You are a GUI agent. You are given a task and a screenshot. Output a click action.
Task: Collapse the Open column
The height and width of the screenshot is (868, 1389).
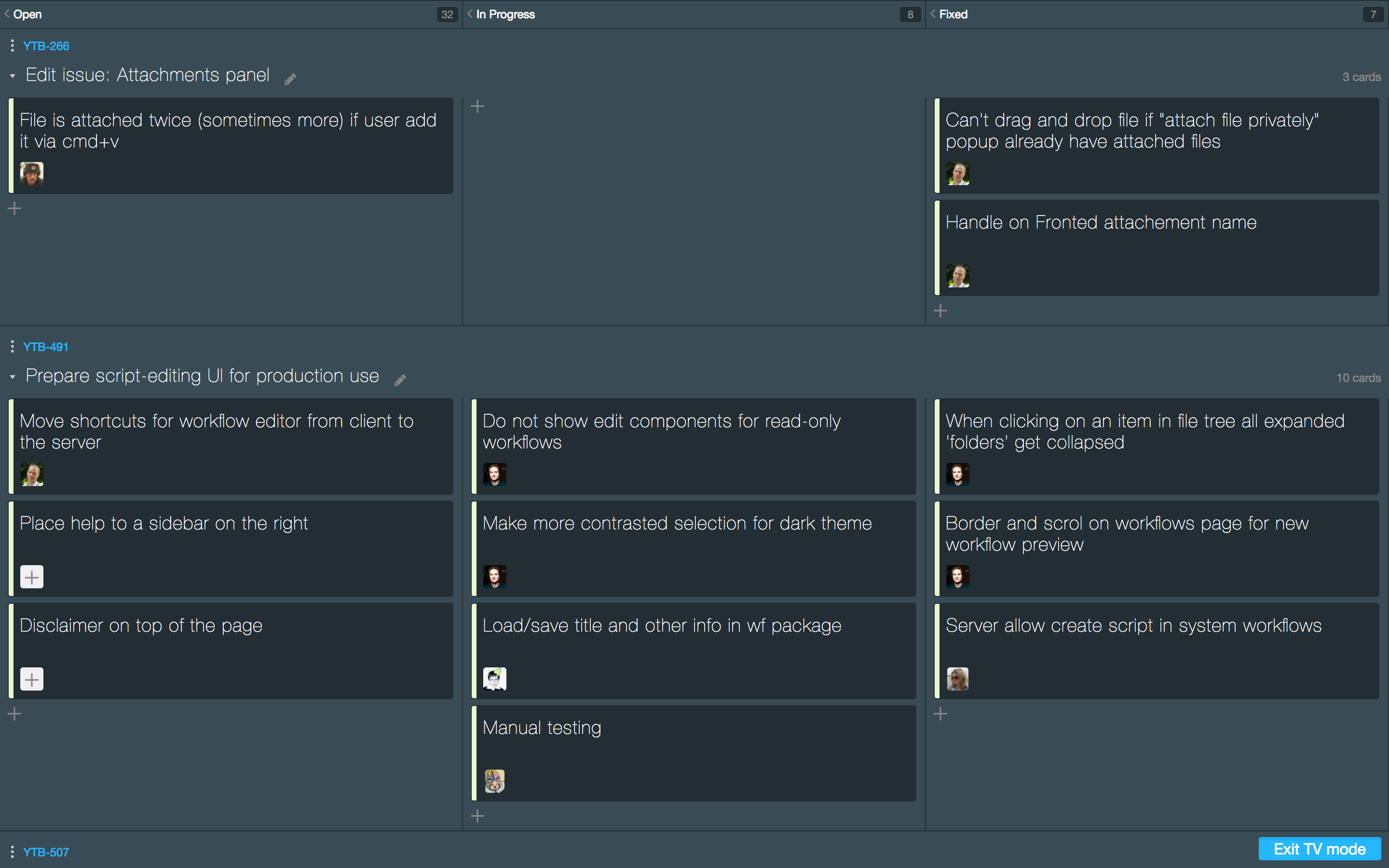click(x=7, y=14)
